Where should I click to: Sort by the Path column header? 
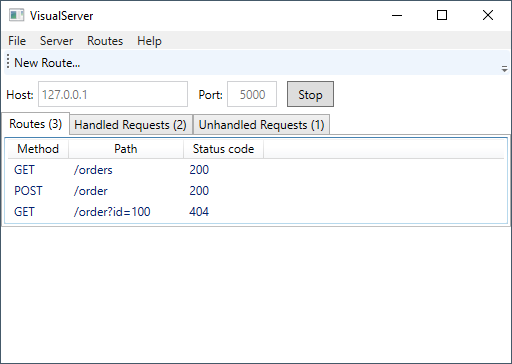126,149
